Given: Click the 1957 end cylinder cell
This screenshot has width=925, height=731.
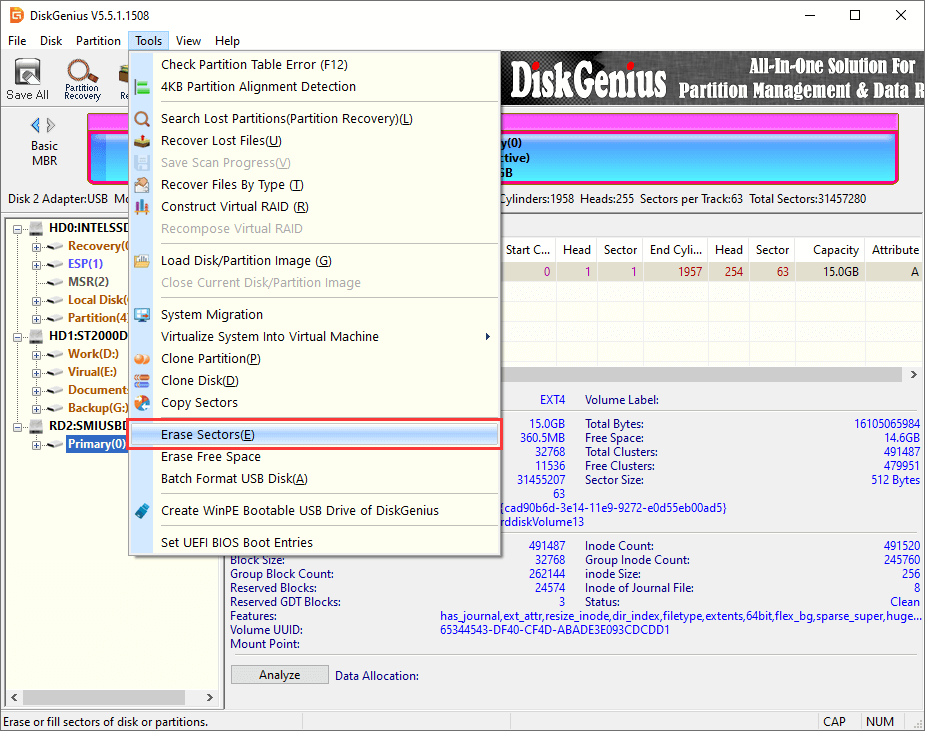Looking at the screenshot, I should [x=675, y=272].
